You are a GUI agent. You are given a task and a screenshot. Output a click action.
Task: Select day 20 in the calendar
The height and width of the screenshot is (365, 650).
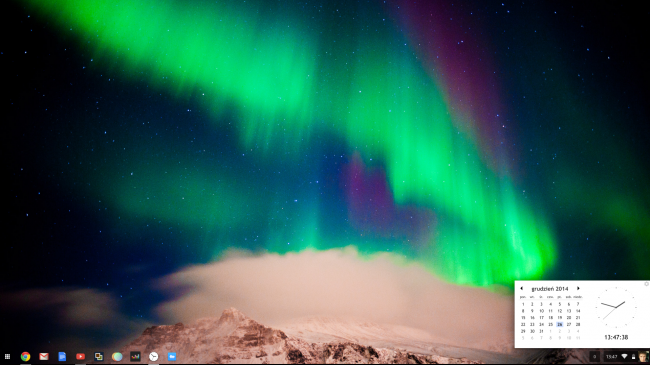(569, 318)
